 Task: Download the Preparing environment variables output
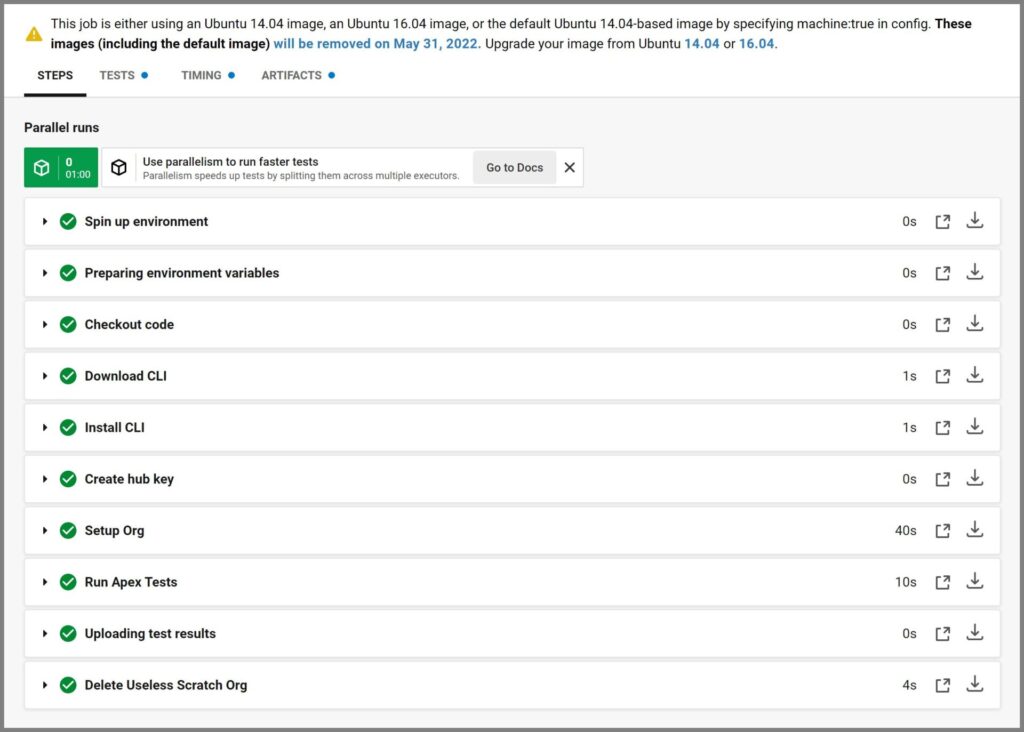975,273
